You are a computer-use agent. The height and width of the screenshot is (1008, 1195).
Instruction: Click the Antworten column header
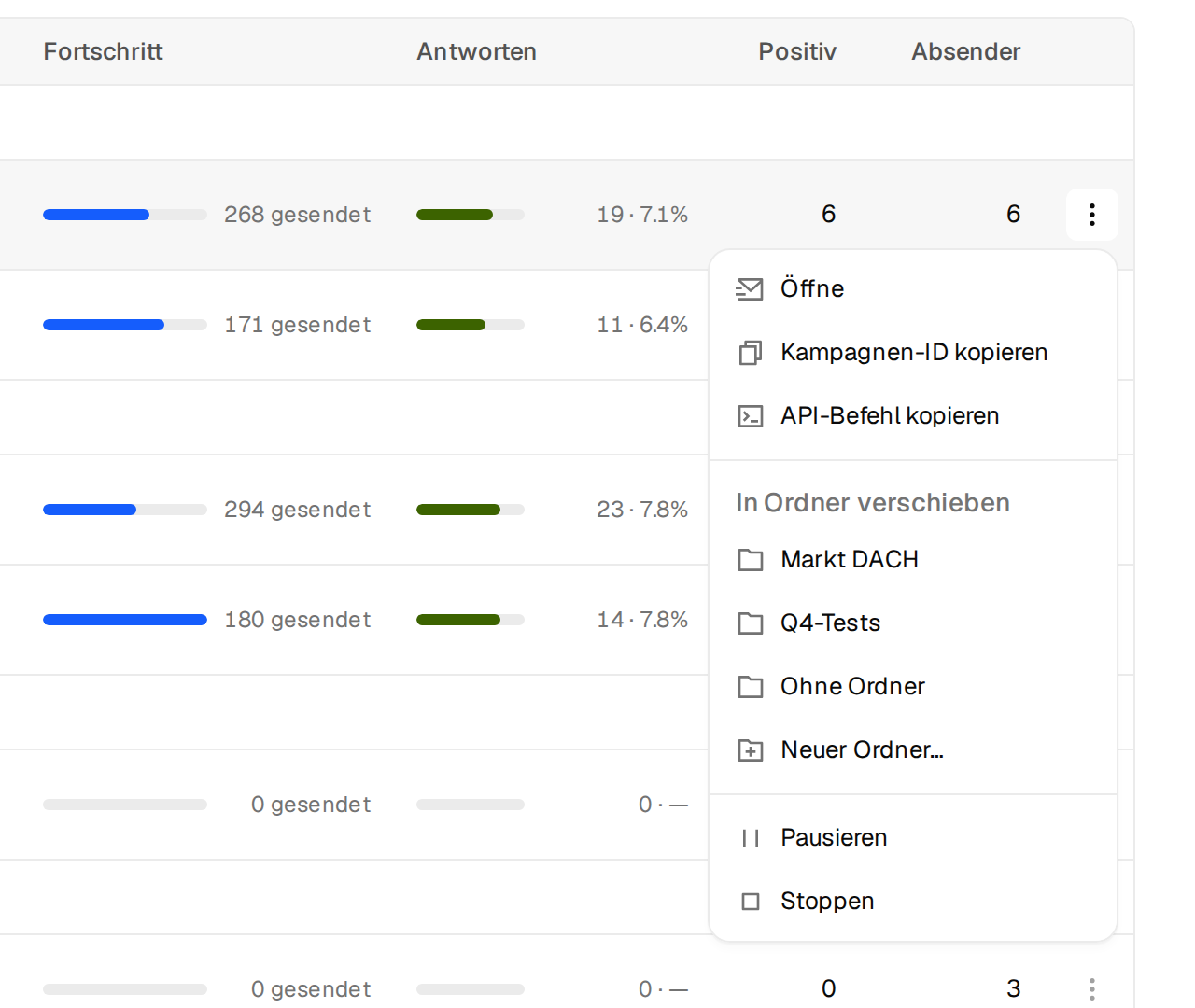[476, 51]
